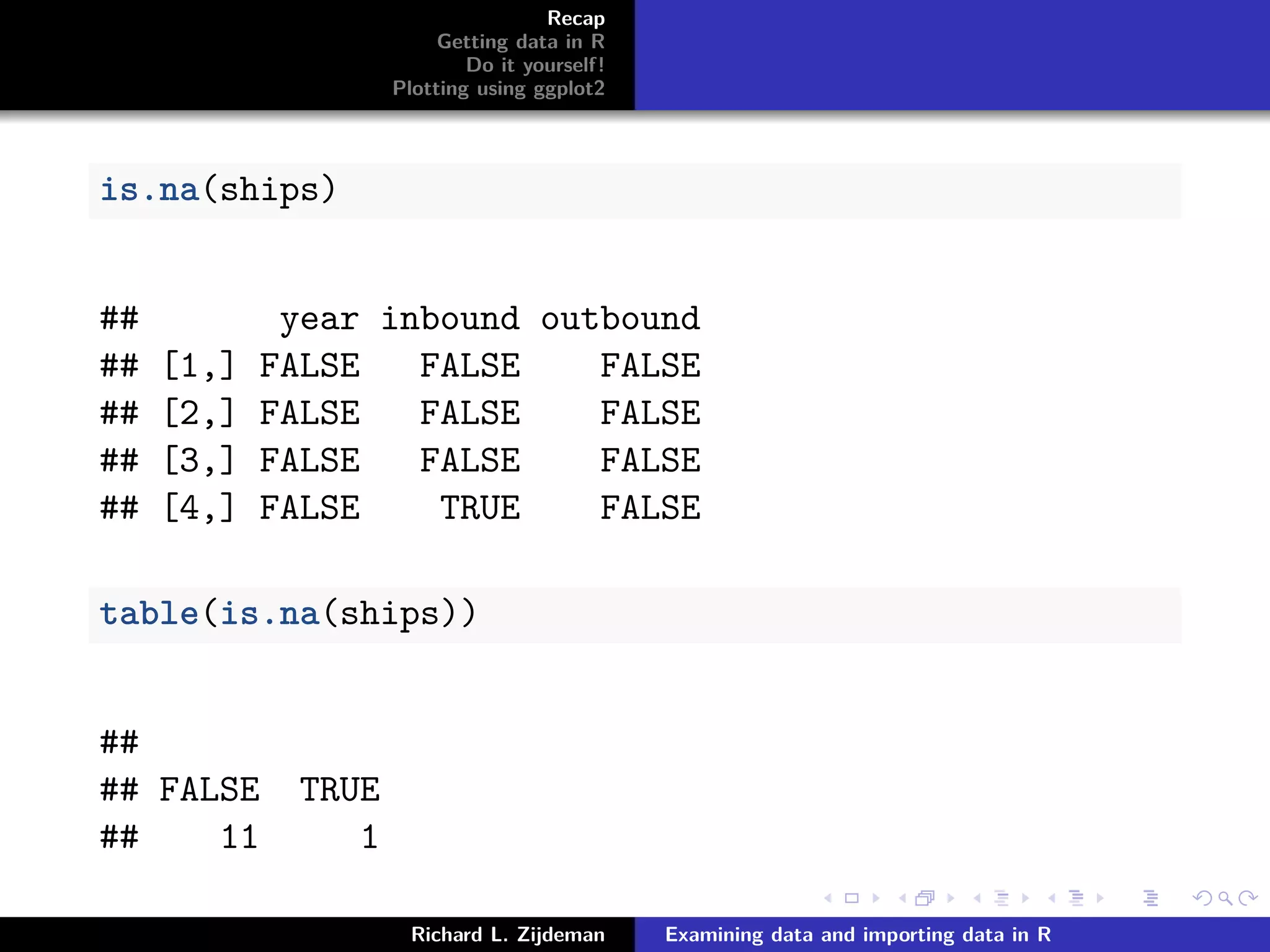Click the magnifier search icon

tap(1225, 898)
